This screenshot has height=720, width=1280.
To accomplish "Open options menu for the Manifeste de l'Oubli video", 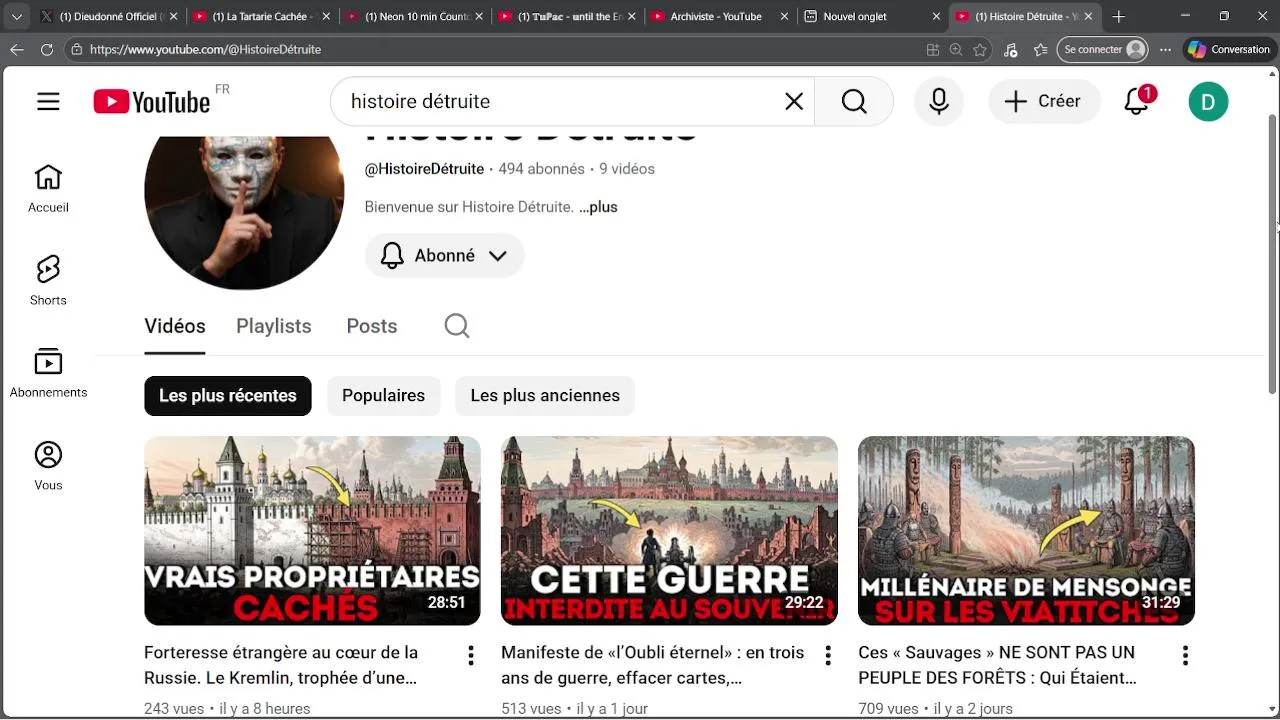I will [x=827, y=656].
